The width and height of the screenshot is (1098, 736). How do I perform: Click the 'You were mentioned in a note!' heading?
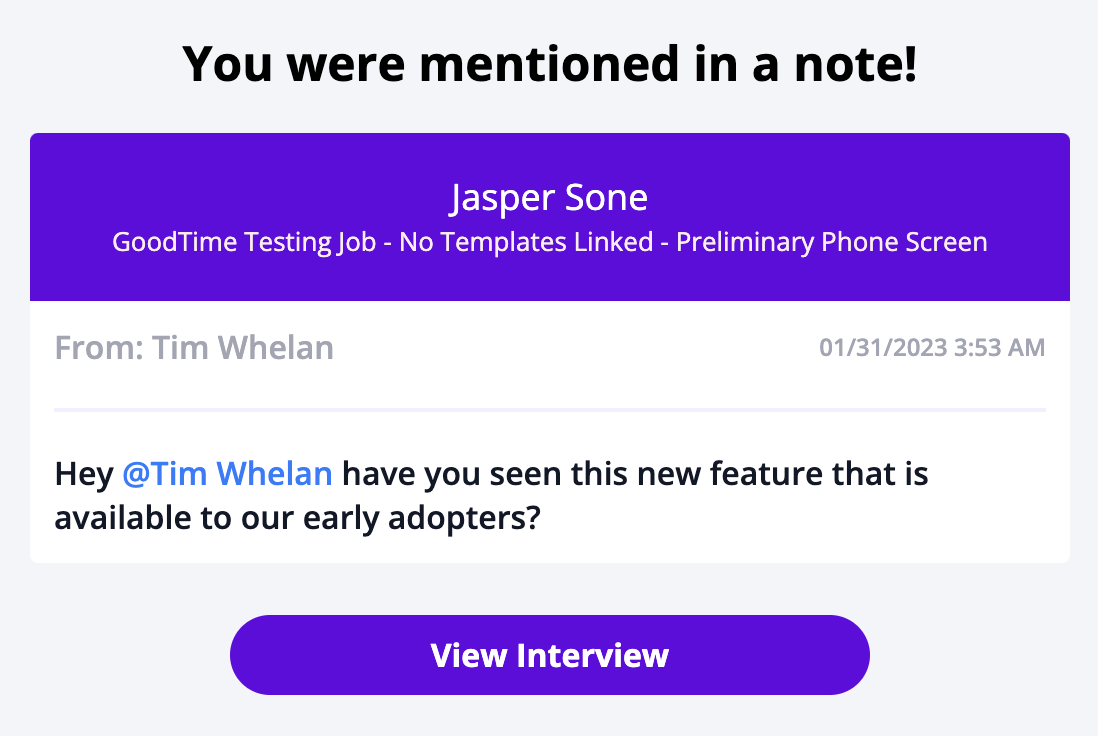click(549, 65)
